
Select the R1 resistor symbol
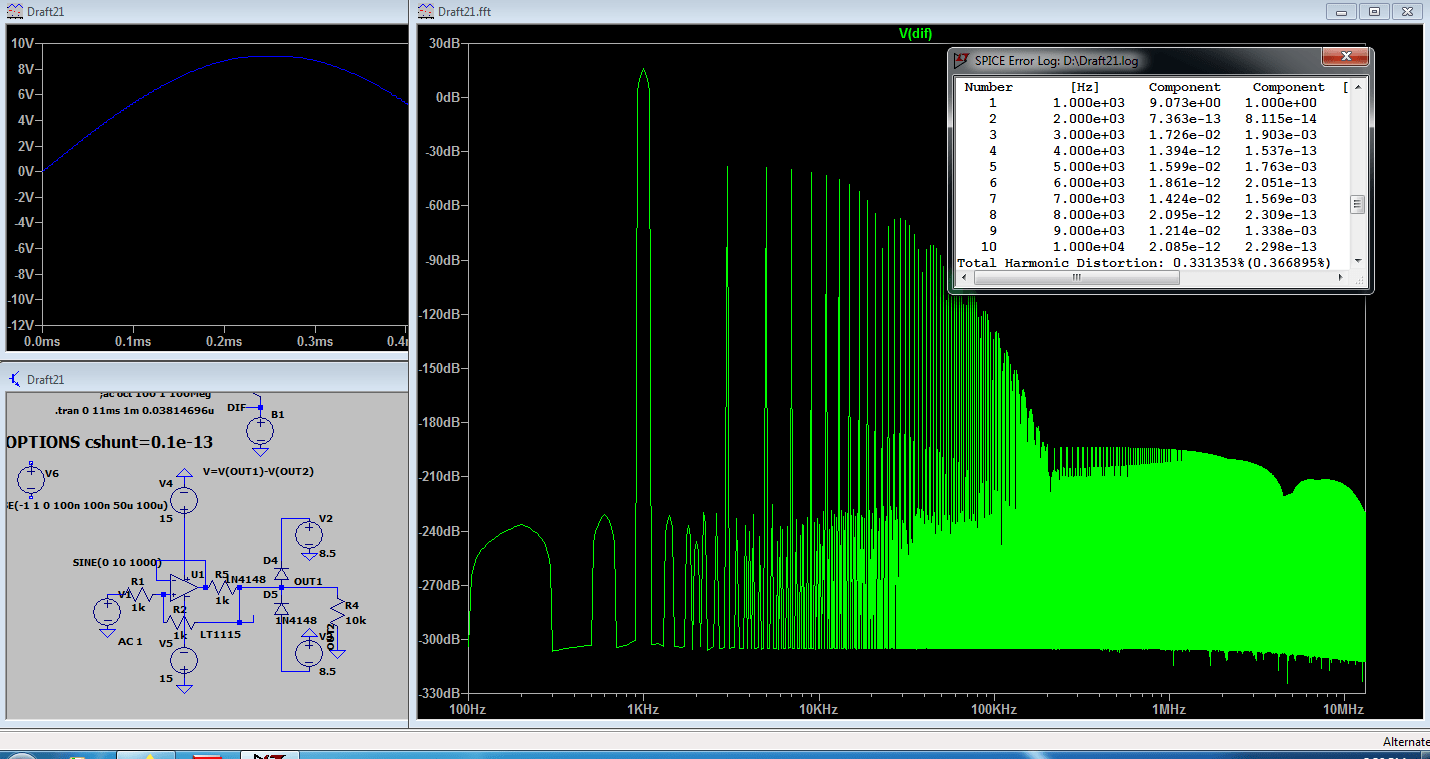(140, 595)
